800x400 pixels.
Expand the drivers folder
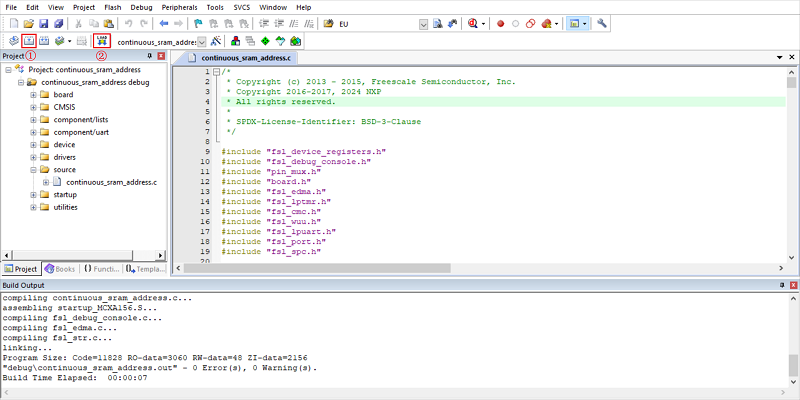(33, 157)
